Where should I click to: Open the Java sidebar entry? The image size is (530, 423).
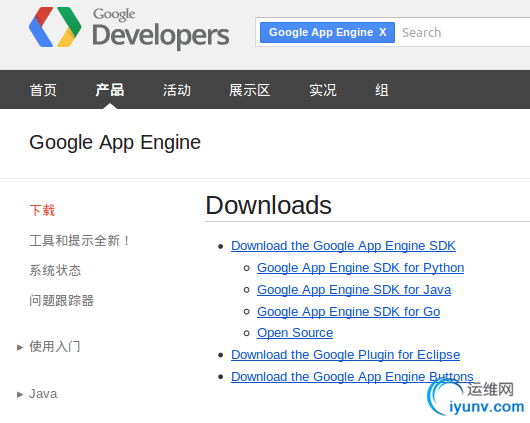tap(43, 394)
